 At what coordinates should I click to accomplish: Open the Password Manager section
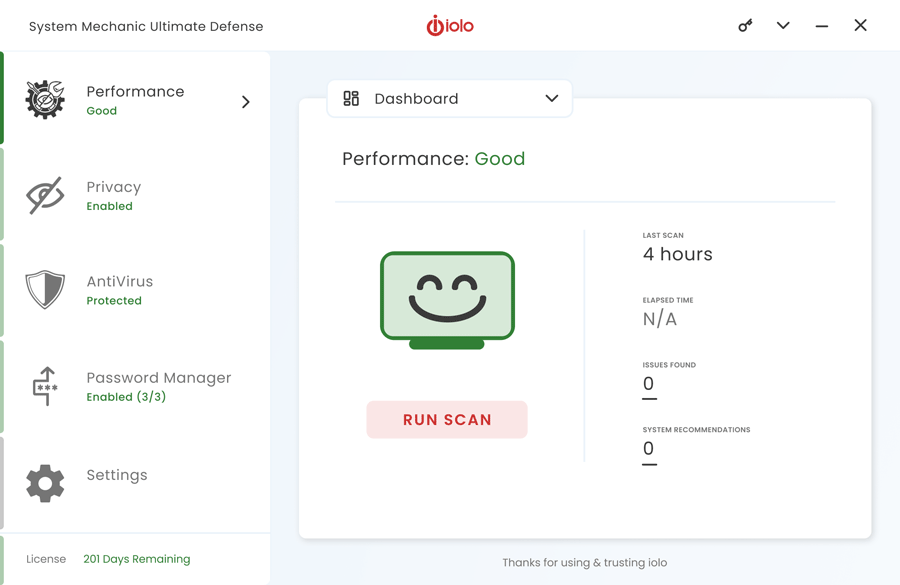click(135, 386)
